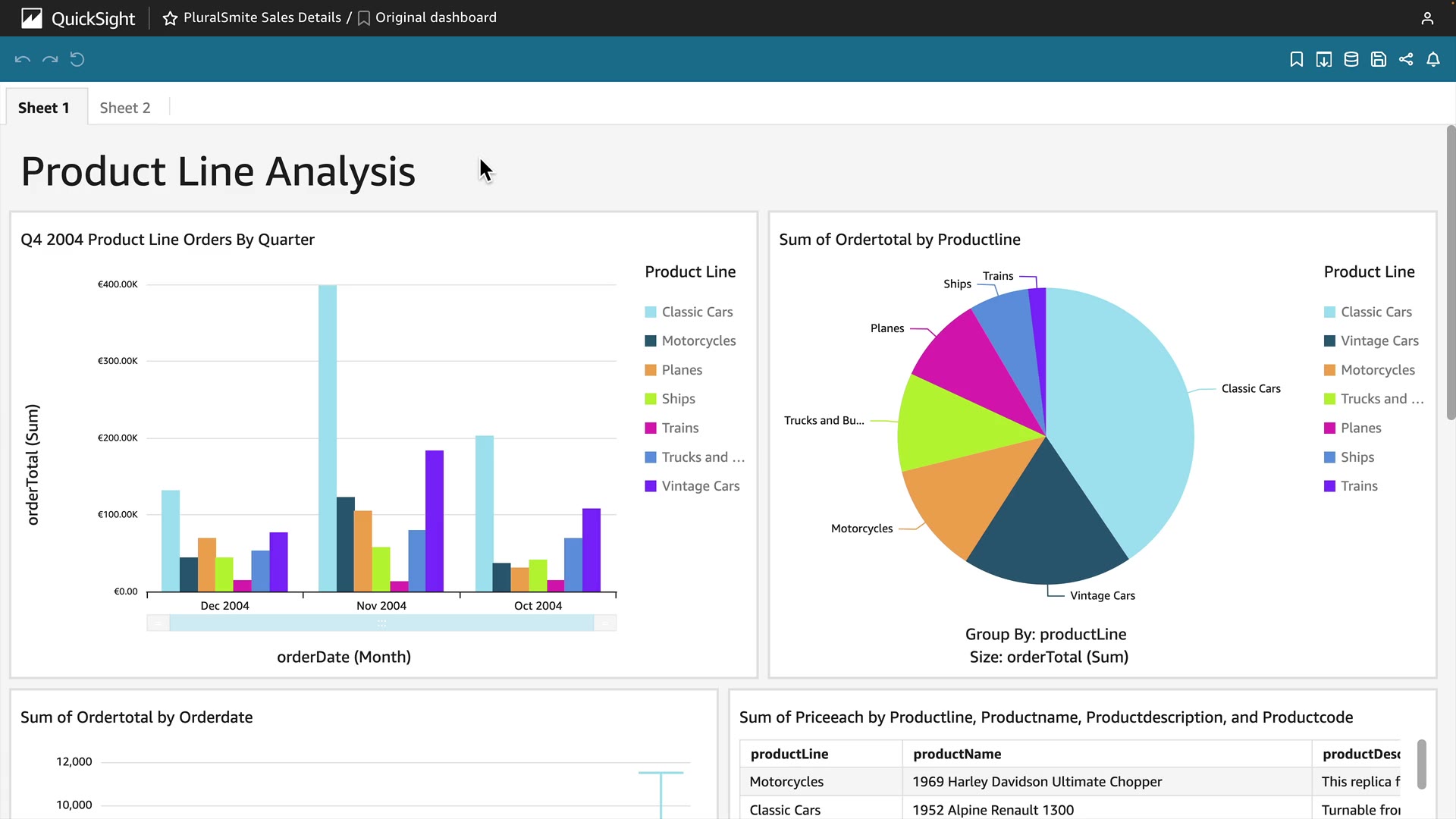Select Motorcycles color swatch in bar legend
The width and height of the screenshot is (1456, 819).
point(651,341)
